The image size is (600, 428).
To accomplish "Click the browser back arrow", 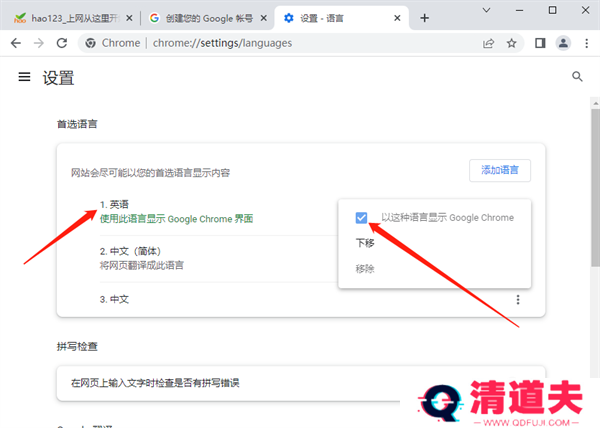I will (x=16, y=43).
